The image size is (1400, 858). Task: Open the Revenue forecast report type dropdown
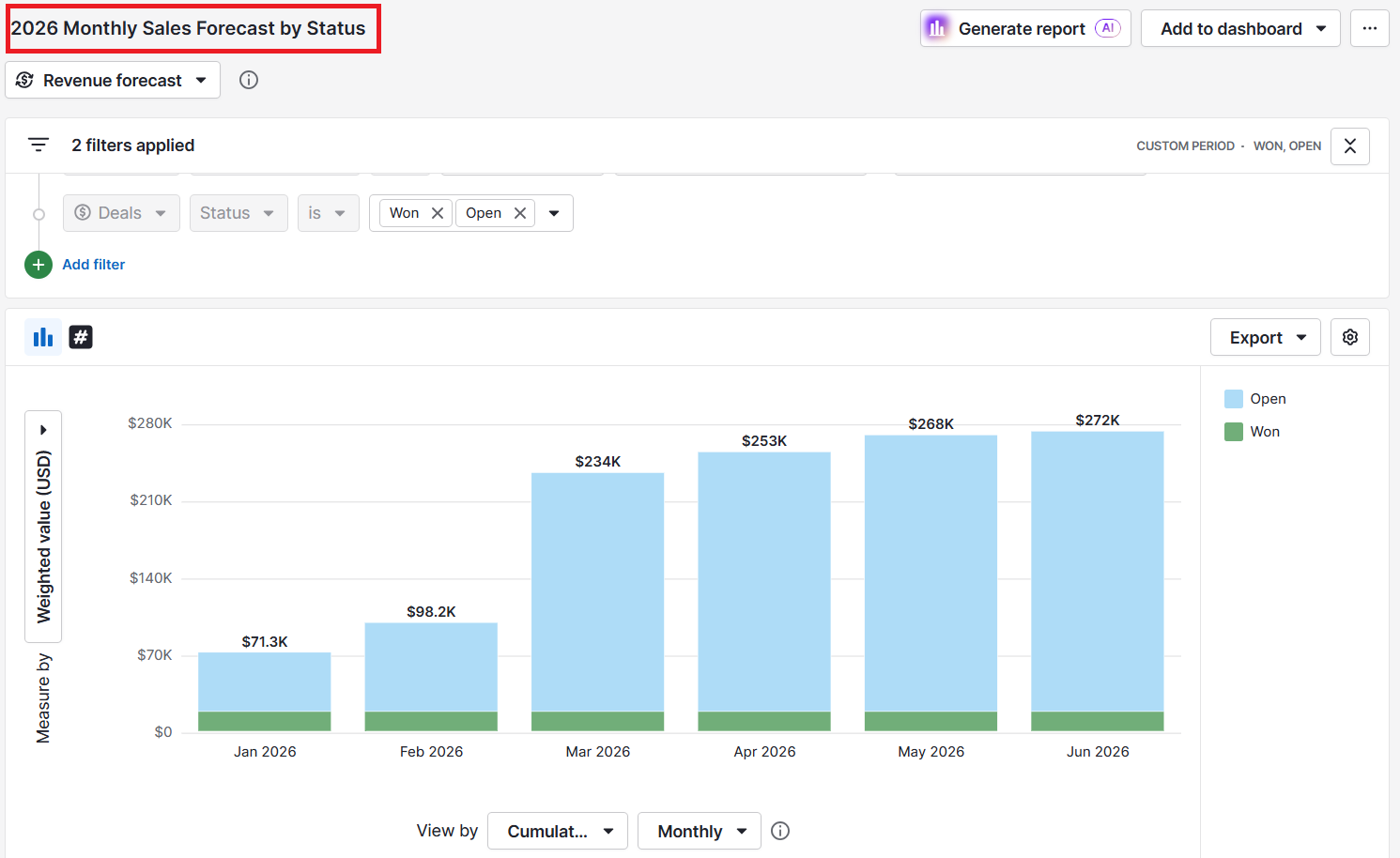coord(113,80)
